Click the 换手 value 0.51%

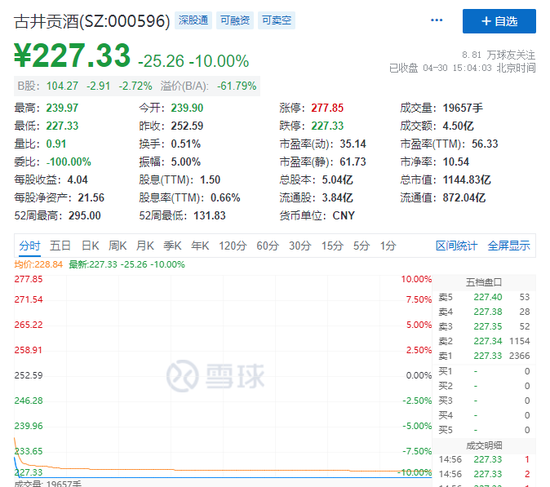[186, 144]
